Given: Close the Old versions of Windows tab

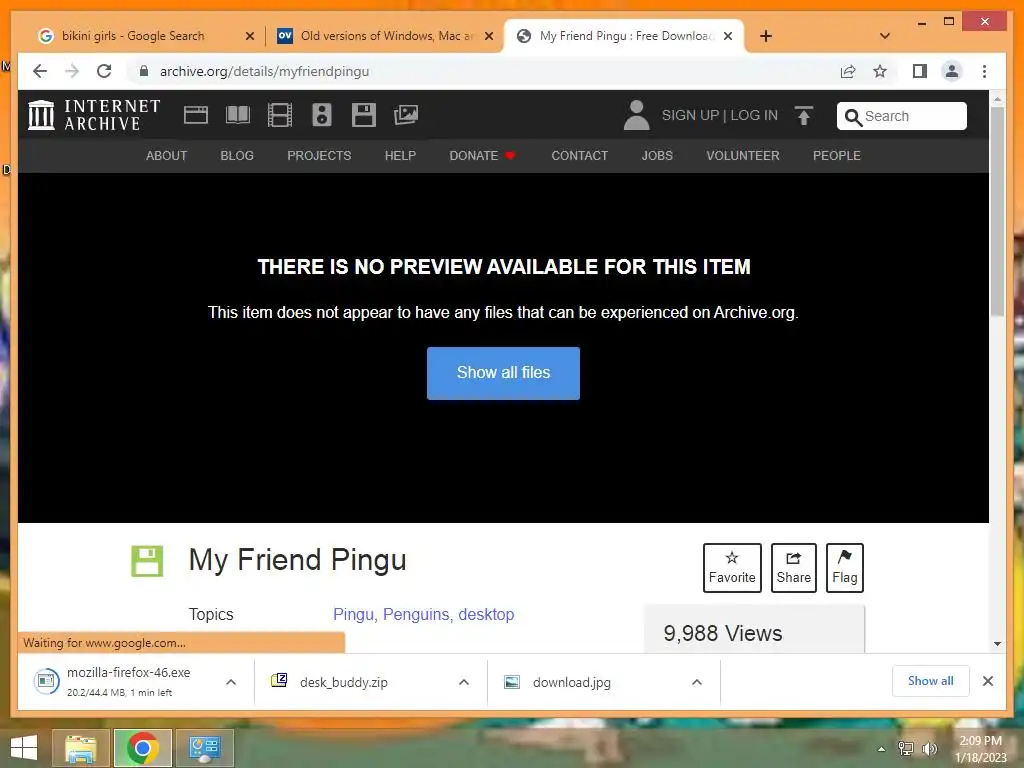Looking at the screenshot, I should pyautogui.click(x=488, y=36).
